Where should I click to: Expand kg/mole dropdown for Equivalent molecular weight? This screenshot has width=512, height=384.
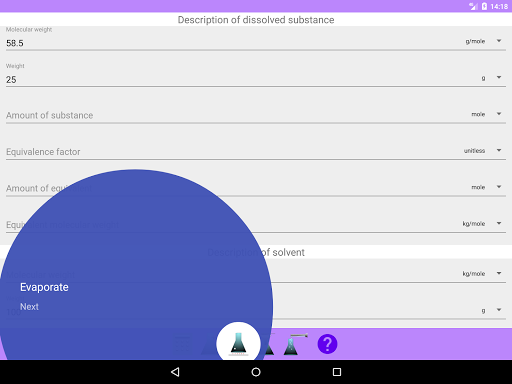[x=482, y=223]
